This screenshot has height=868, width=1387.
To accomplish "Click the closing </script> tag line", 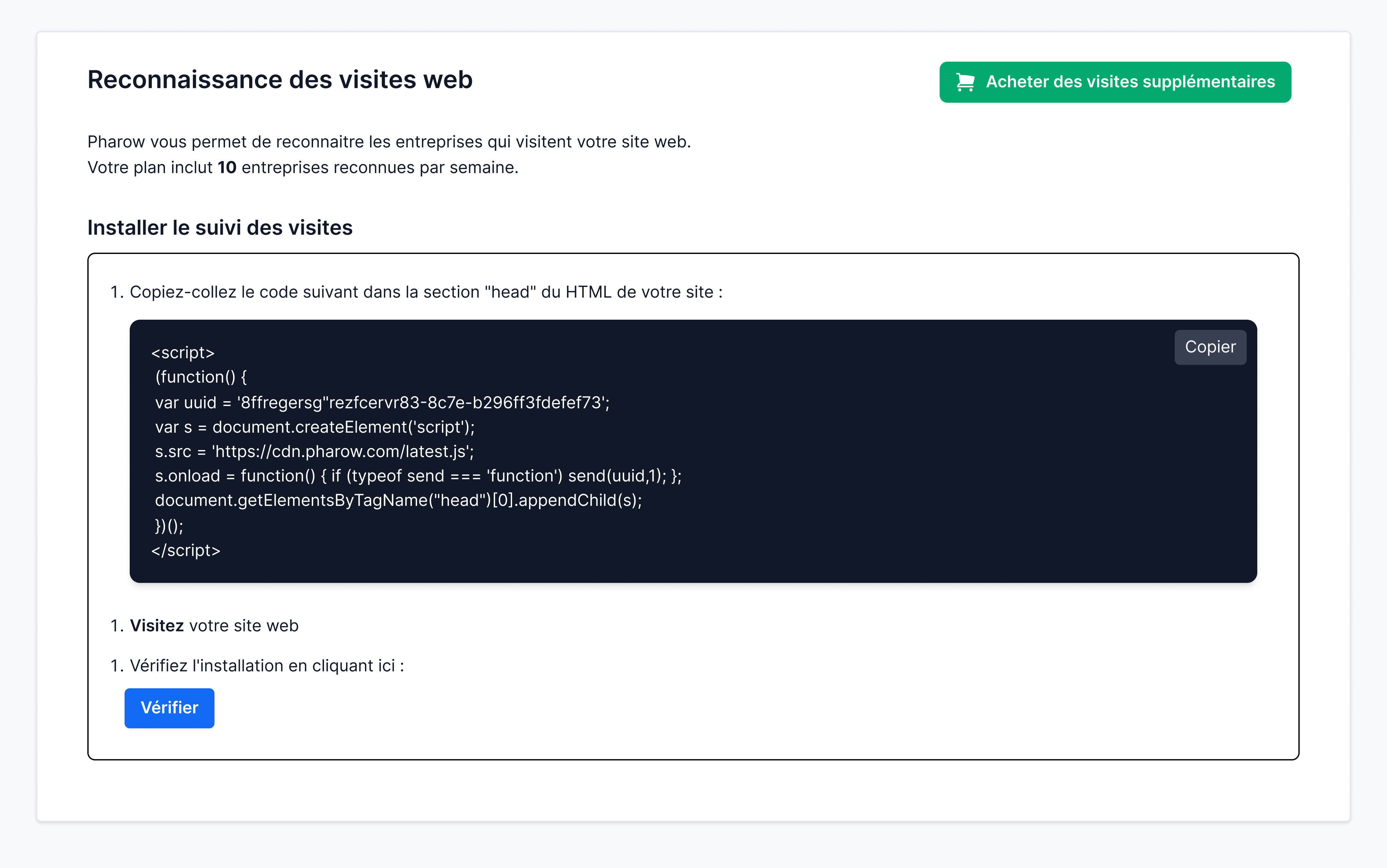I will [x=186, y=551].
